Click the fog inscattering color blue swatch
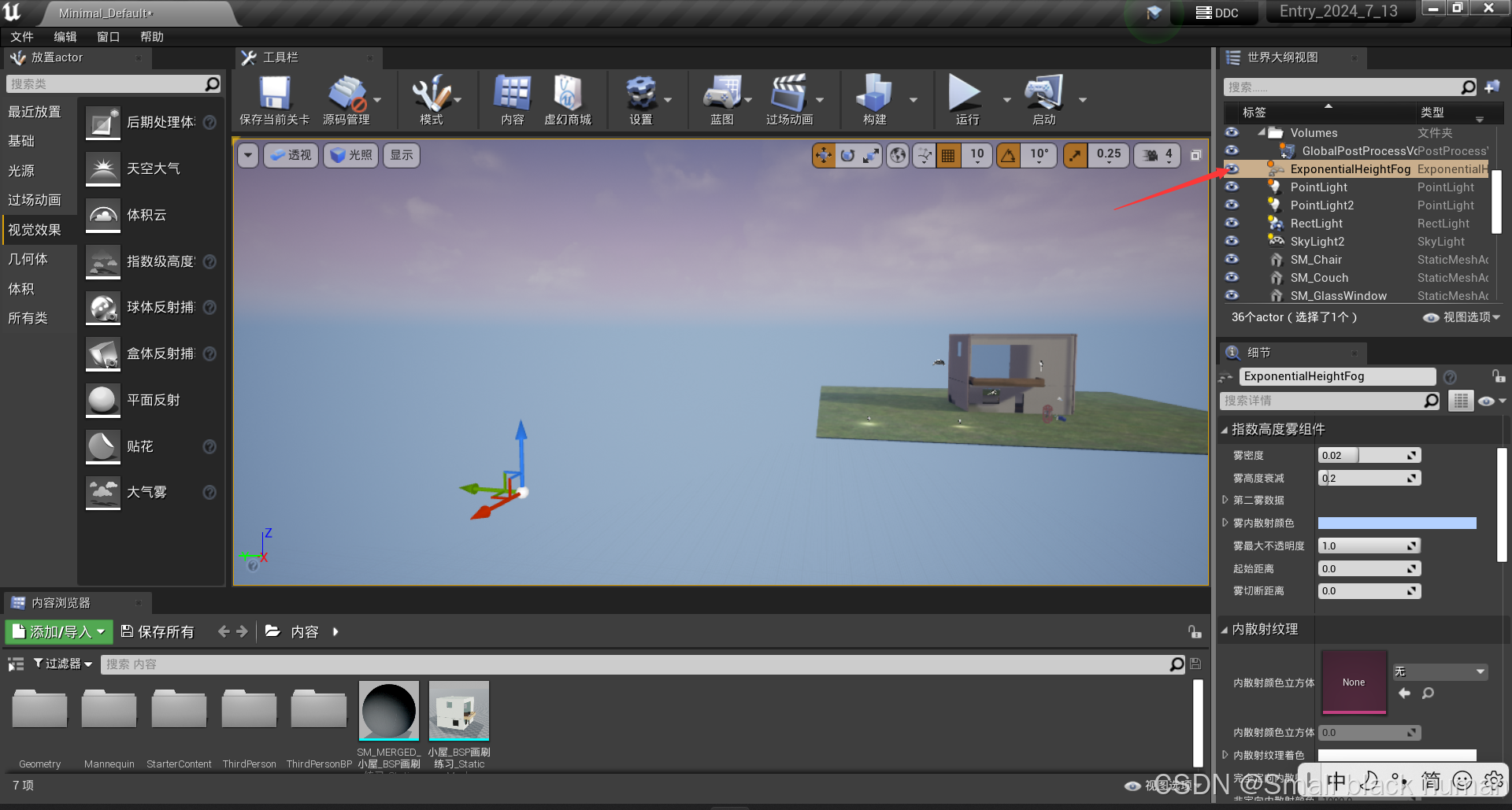The image size is (1512, 810). [1396, 523]
